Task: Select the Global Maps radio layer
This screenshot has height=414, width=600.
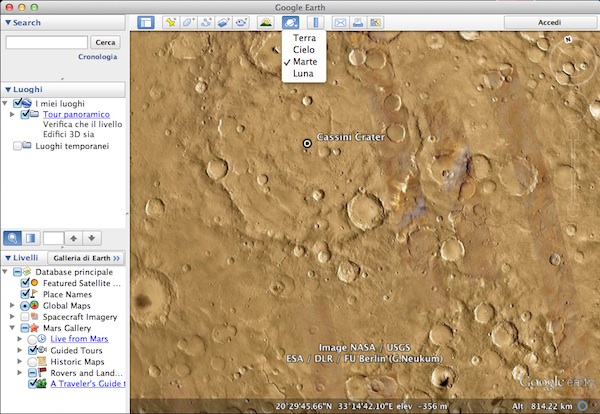Action: (25, 305)
